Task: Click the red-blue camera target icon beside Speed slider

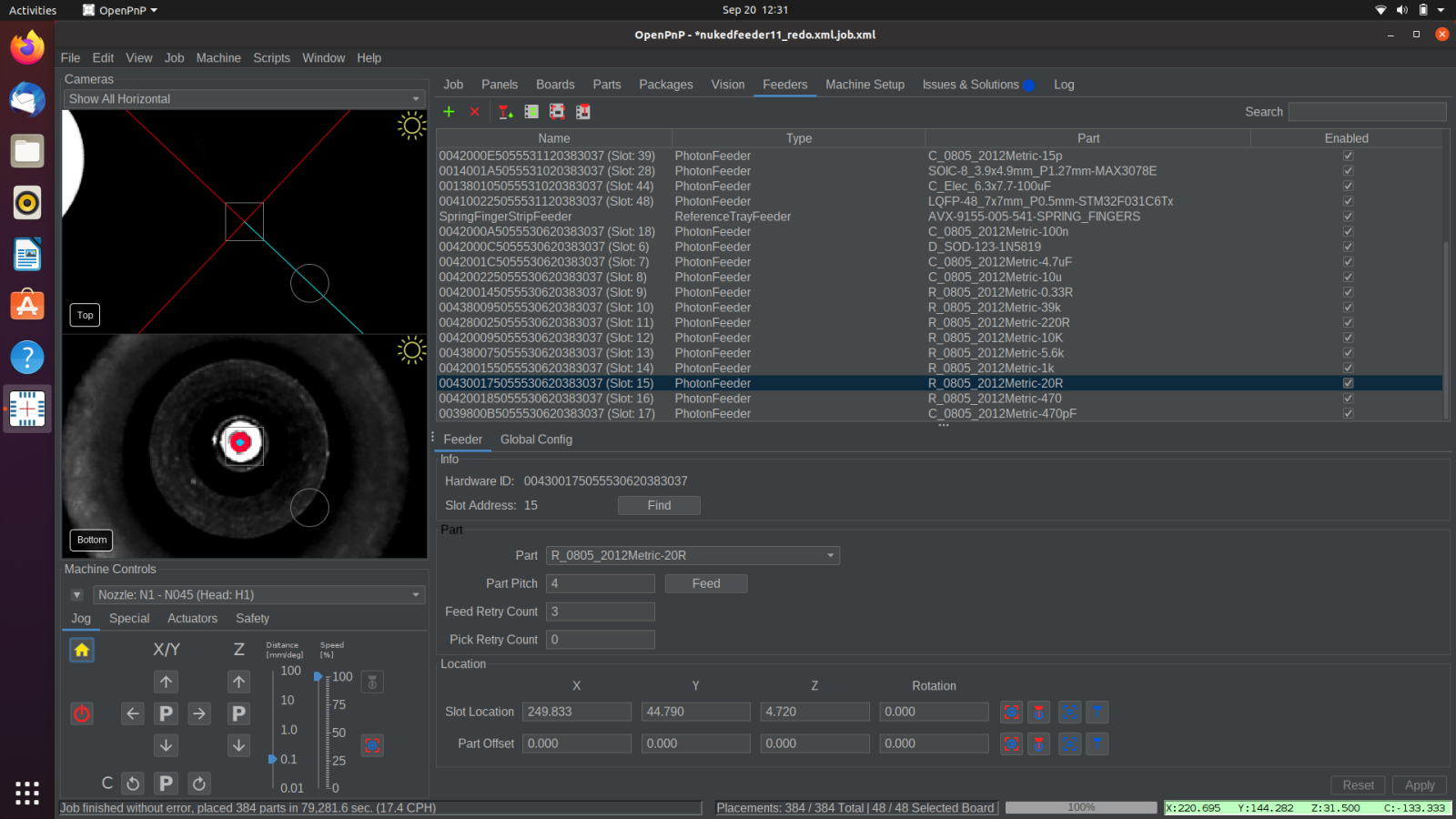Action: click(372, 745)
